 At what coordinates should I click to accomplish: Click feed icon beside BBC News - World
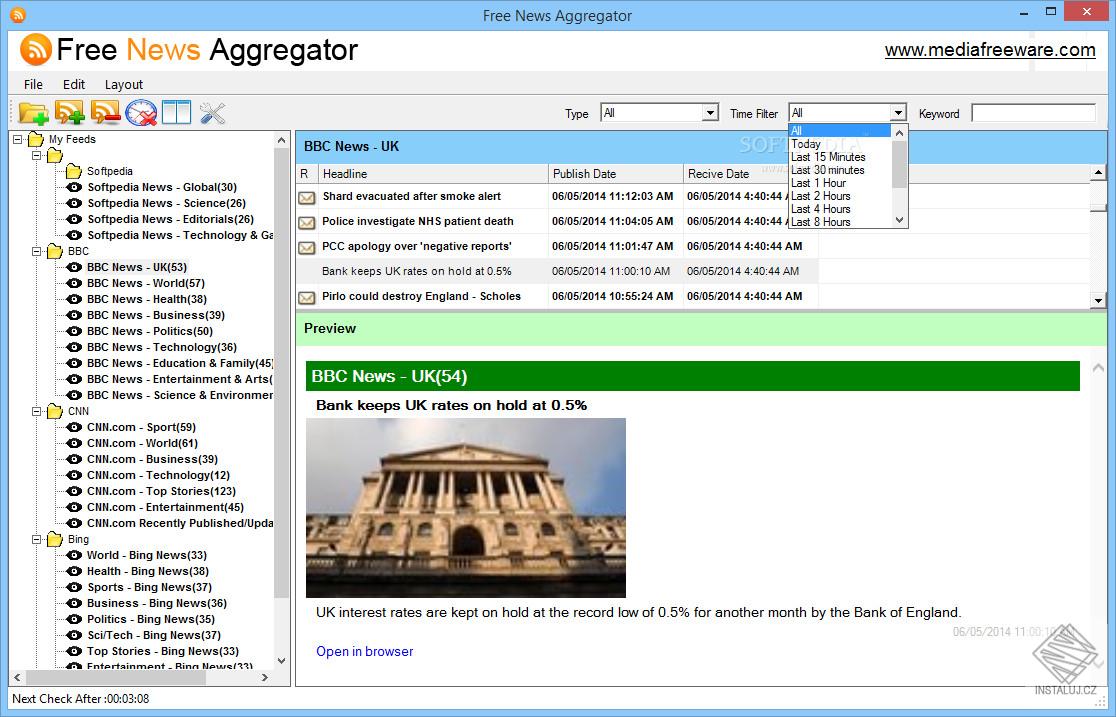(x=74, y=283)
